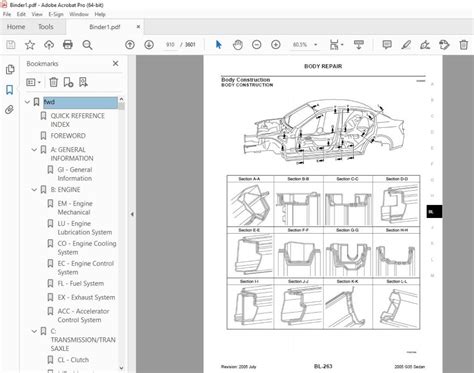Open the E-Sign menu

click(x=56, y=14)
